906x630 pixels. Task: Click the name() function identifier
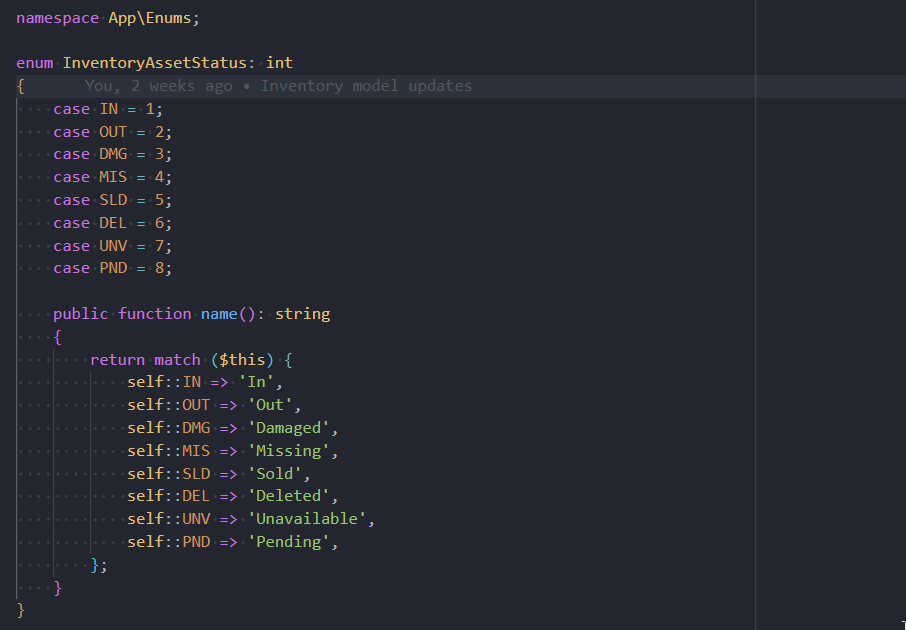[219, 314]
